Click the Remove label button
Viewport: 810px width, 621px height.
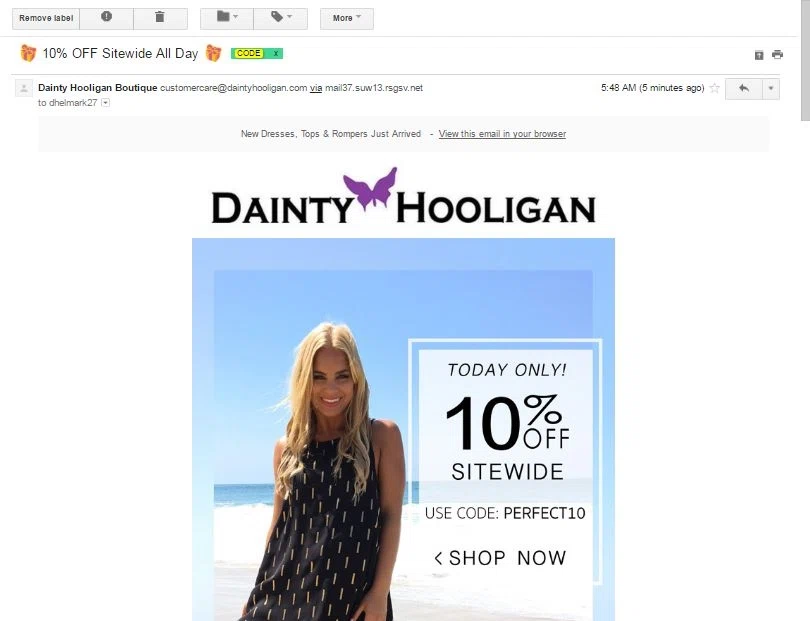pyautogui.click(x=46, y=18)
